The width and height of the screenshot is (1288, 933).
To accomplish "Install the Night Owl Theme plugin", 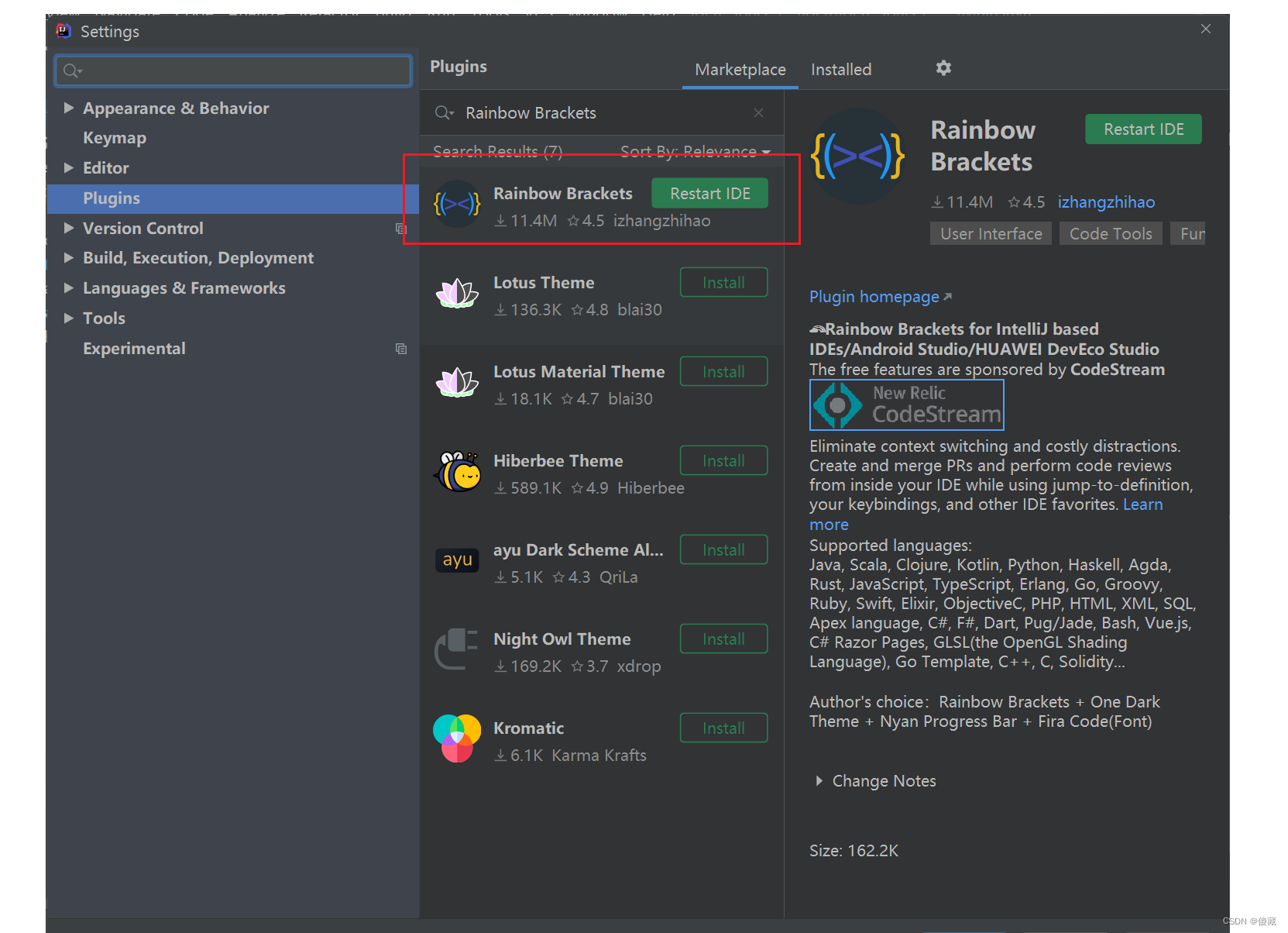I will (x=723, y=639).
